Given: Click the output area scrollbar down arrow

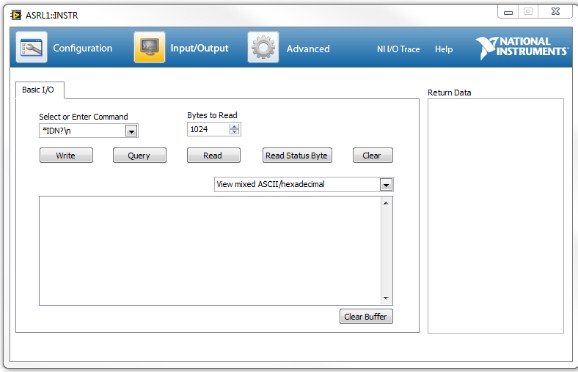Looking at the screenshot, I should click(x=386, y=298).
